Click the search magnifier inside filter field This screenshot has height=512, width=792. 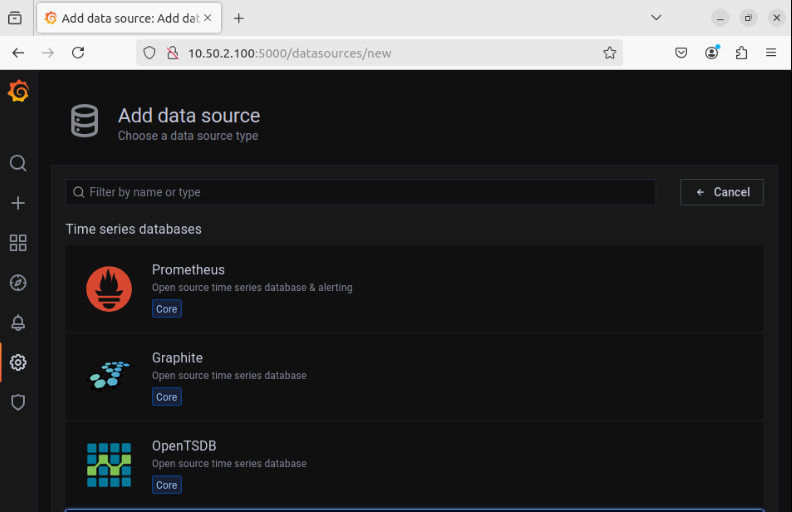point(79,192)
